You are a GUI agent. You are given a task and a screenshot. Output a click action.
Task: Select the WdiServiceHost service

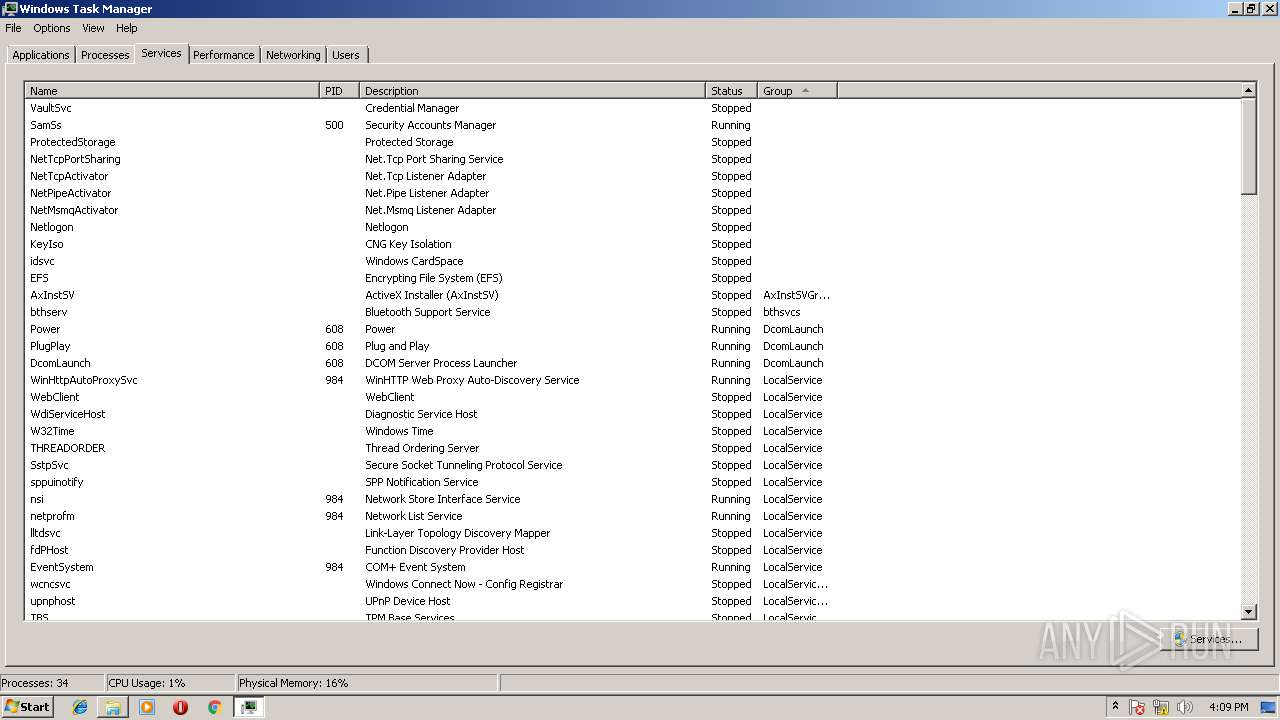tap(68, 414)
